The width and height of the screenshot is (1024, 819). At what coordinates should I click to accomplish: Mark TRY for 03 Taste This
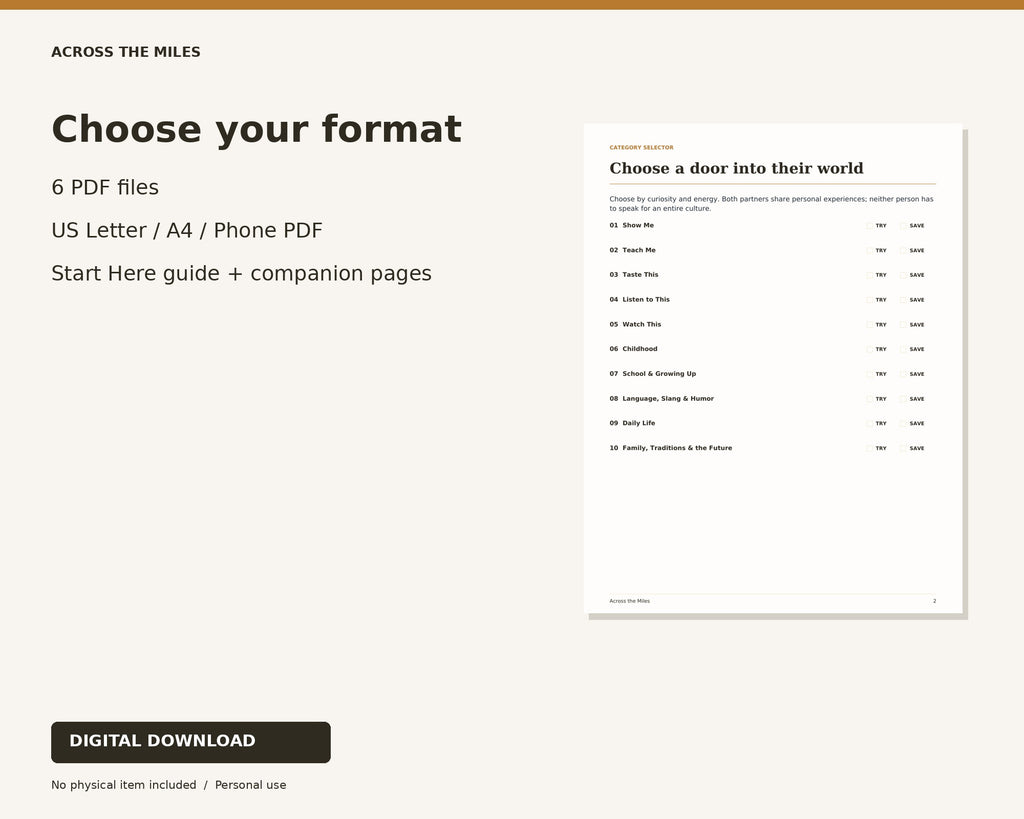pyautogui.click(x=870, y=275)
